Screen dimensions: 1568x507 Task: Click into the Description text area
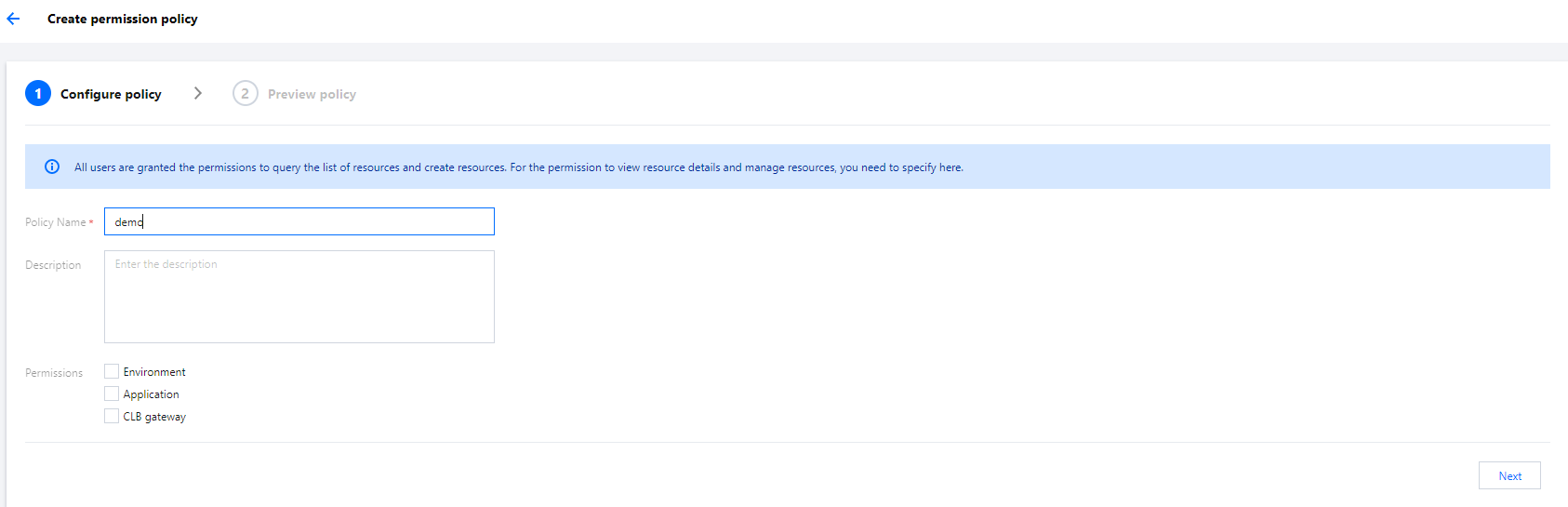pyautogui.click(x=299, y=297)
